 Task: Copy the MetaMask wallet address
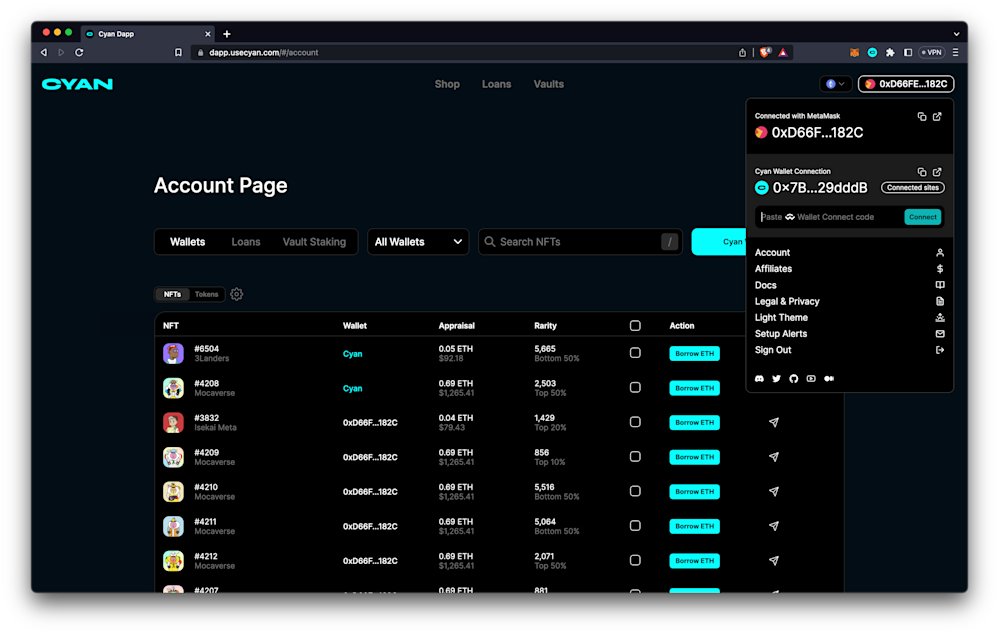click(x=921, y=117)
